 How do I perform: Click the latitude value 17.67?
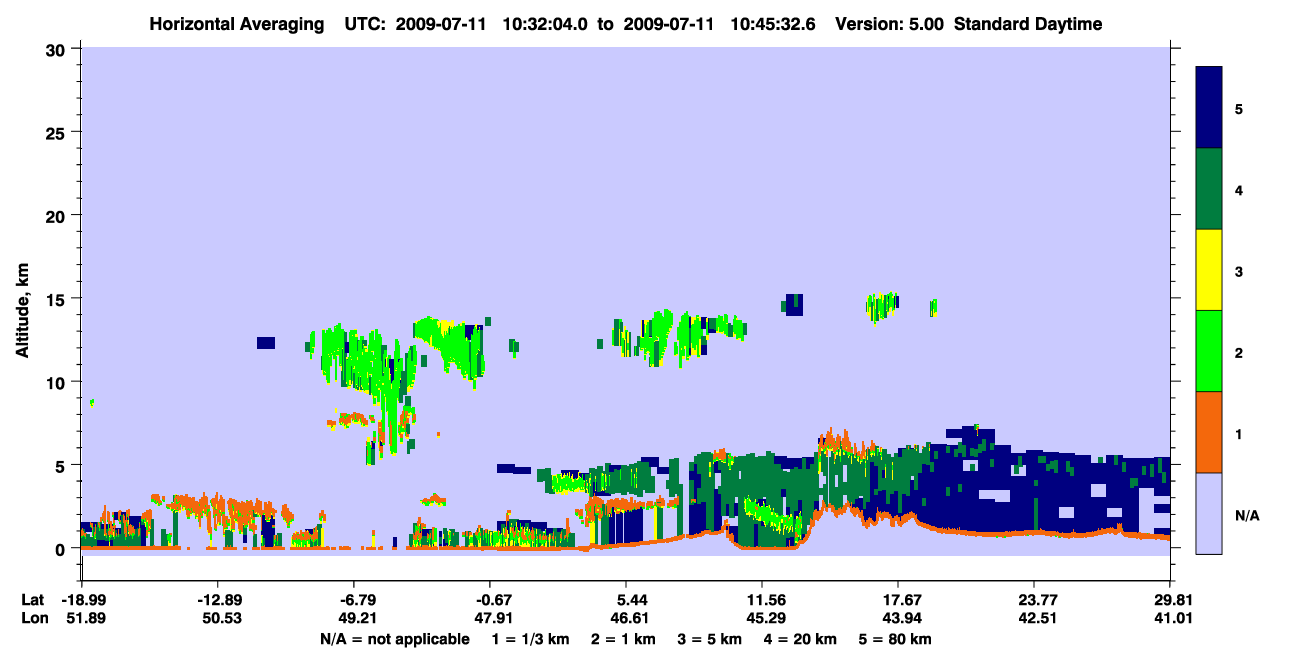898,600
